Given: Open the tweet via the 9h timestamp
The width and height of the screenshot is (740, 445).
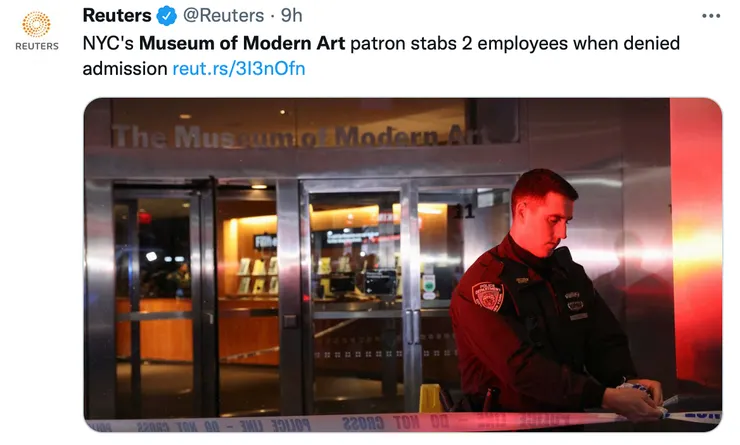Looking at the screenshot, I should 291,16.
